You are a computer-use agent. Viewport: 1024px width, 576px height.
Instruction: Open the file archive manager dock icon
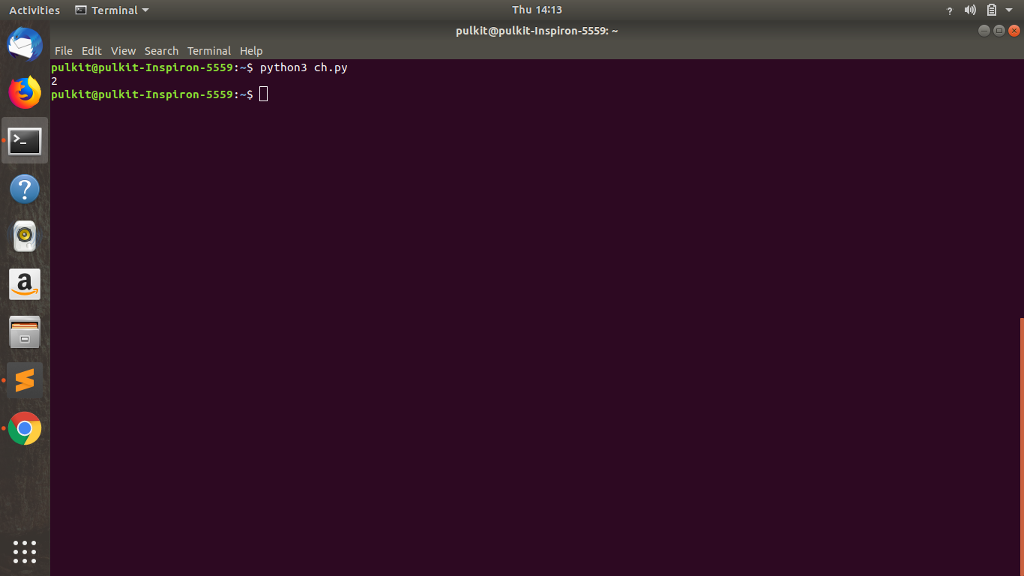pyautogui.click(x=25, y=332)
